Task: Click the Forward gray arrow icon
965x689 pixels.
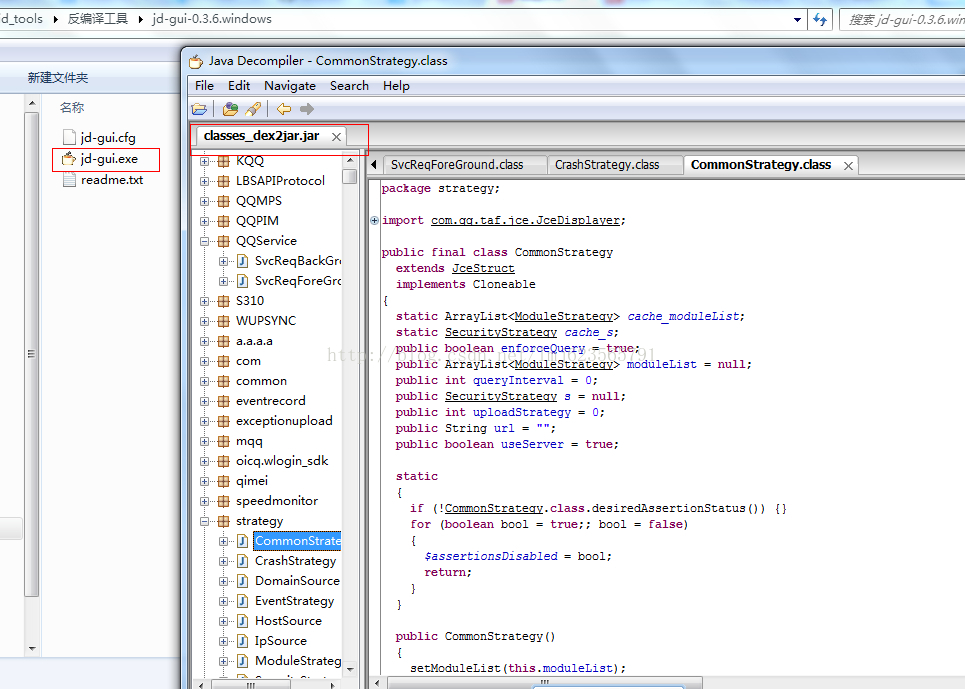Action: [x=306, y=109]
